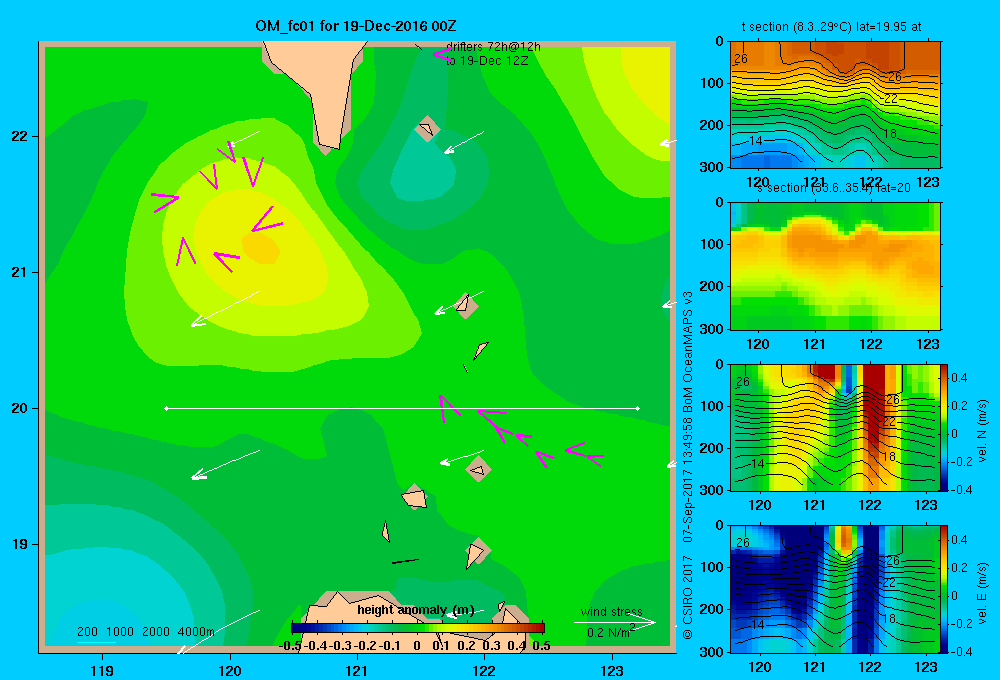Click the "t section (8.3..29°C) lat=19.95 at" heading
The width and height of the screenshot is (1000, 680).
click(831, 27)
